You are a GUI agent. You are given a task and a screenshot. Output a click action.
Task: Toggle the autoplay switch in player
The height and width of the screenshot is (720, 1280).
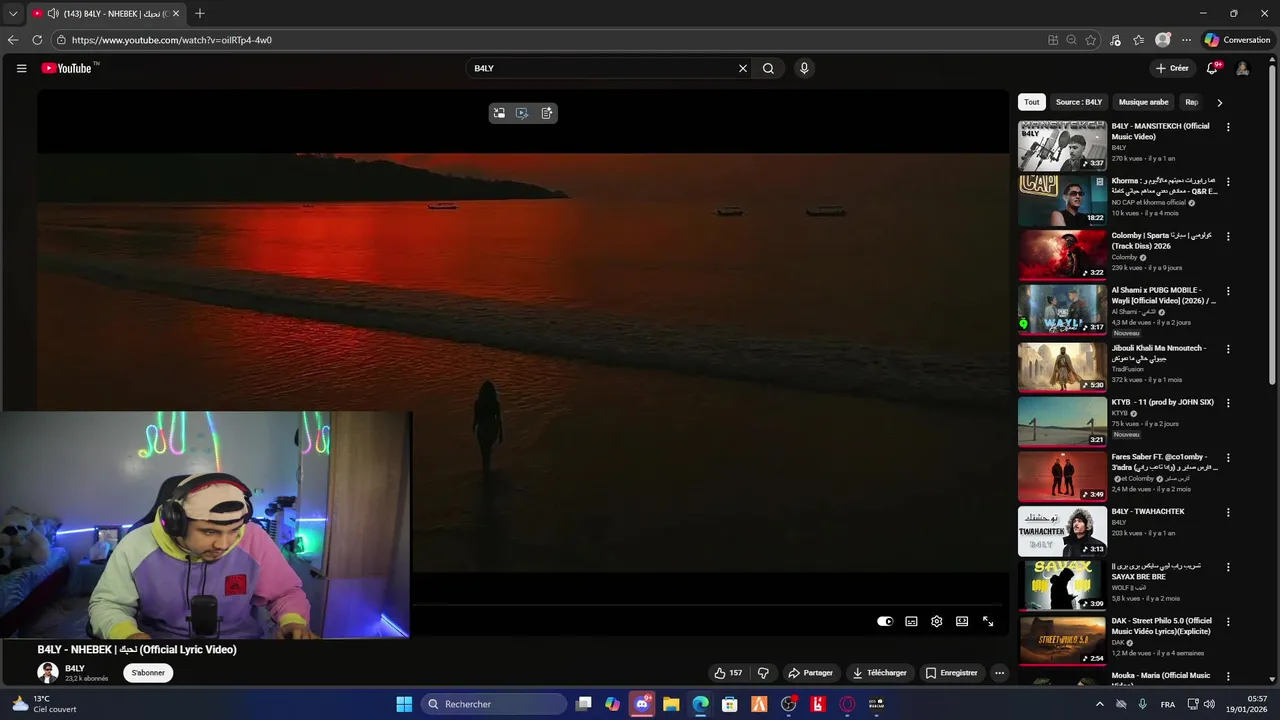click(885, 621)
